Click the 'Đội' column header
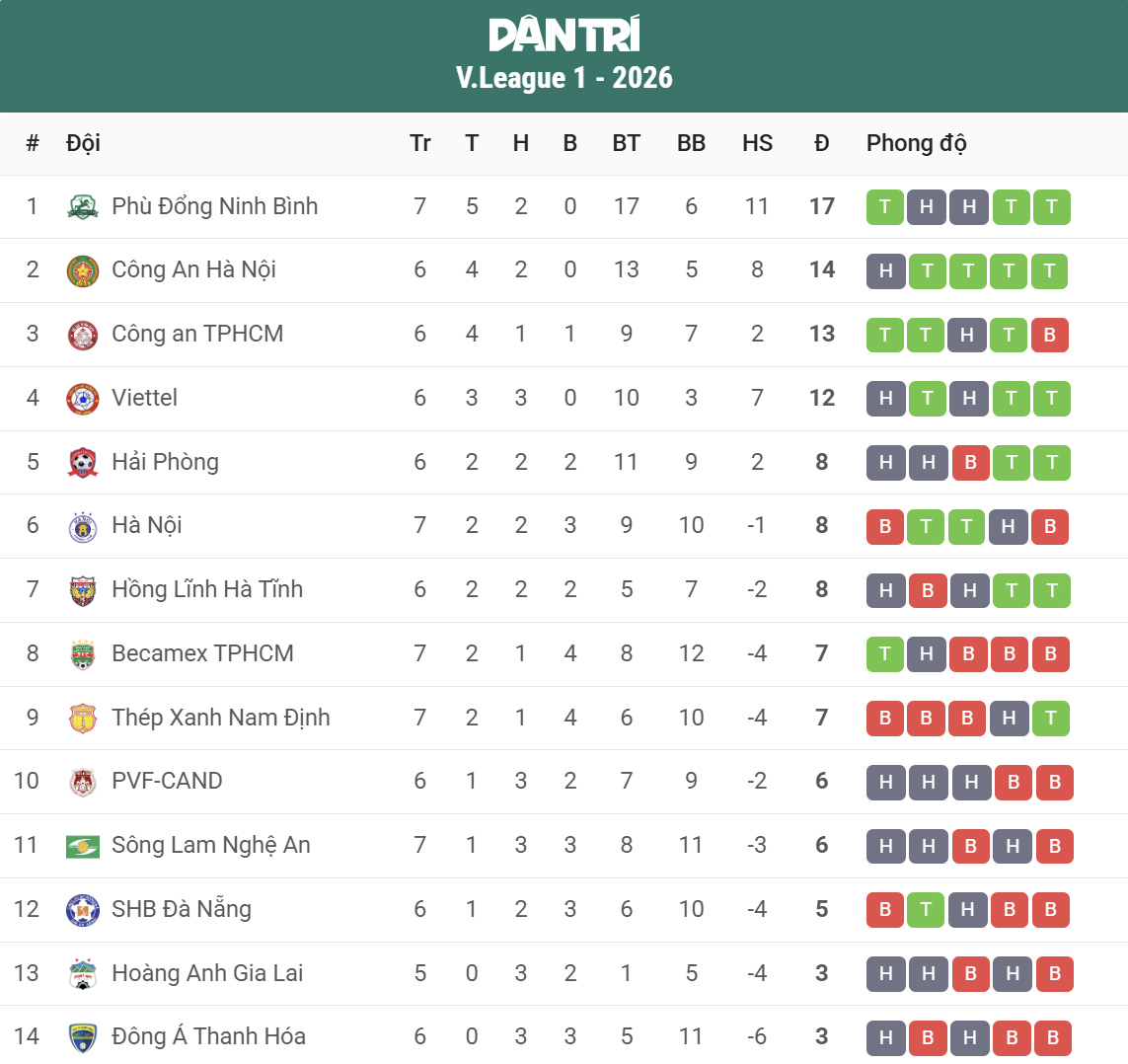Viewport: 1128px width, 1064px height. [83, 143]
